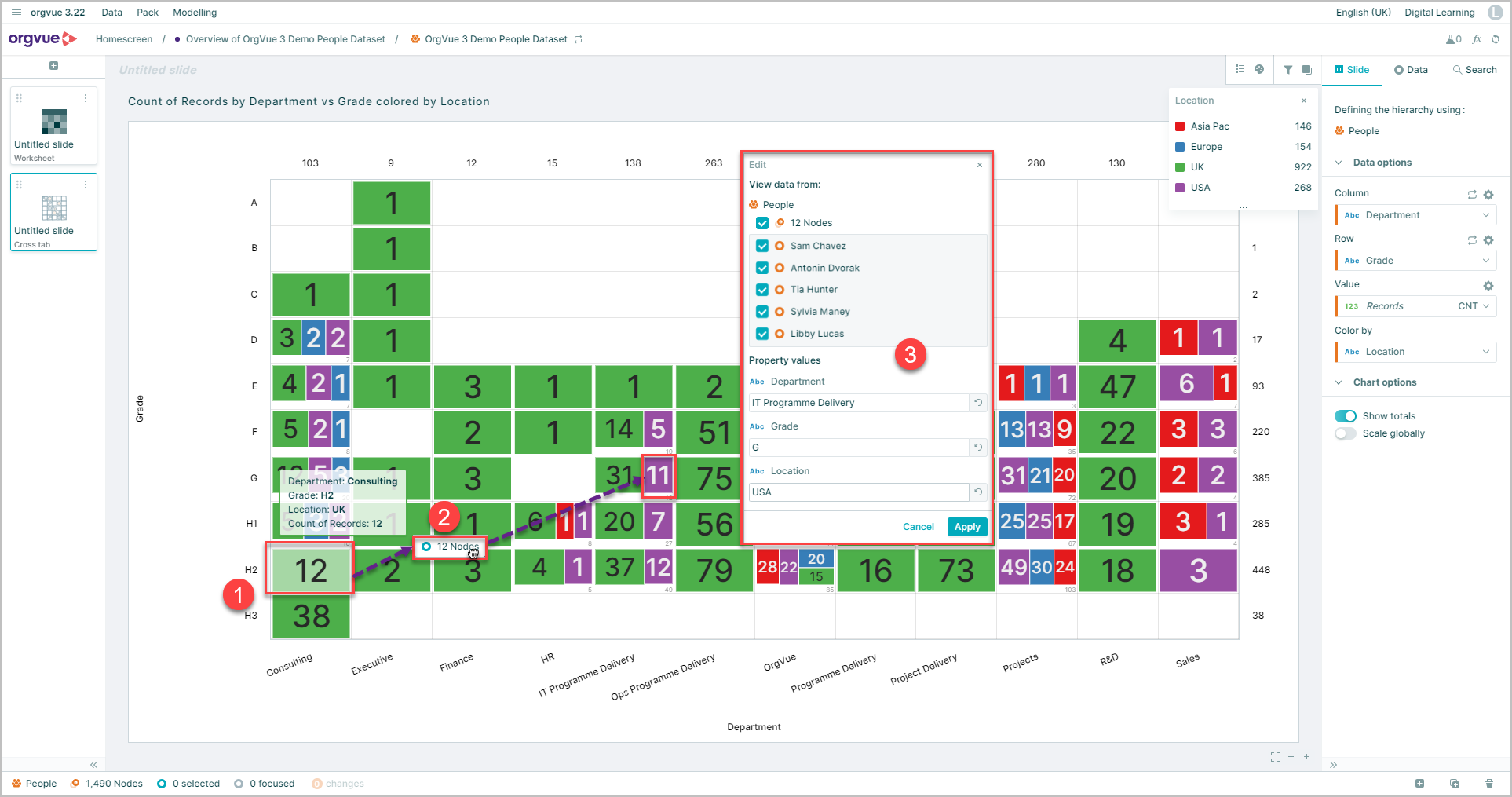Reset the Department property value
Screen dimensions: 1512x797
point(978,402)
